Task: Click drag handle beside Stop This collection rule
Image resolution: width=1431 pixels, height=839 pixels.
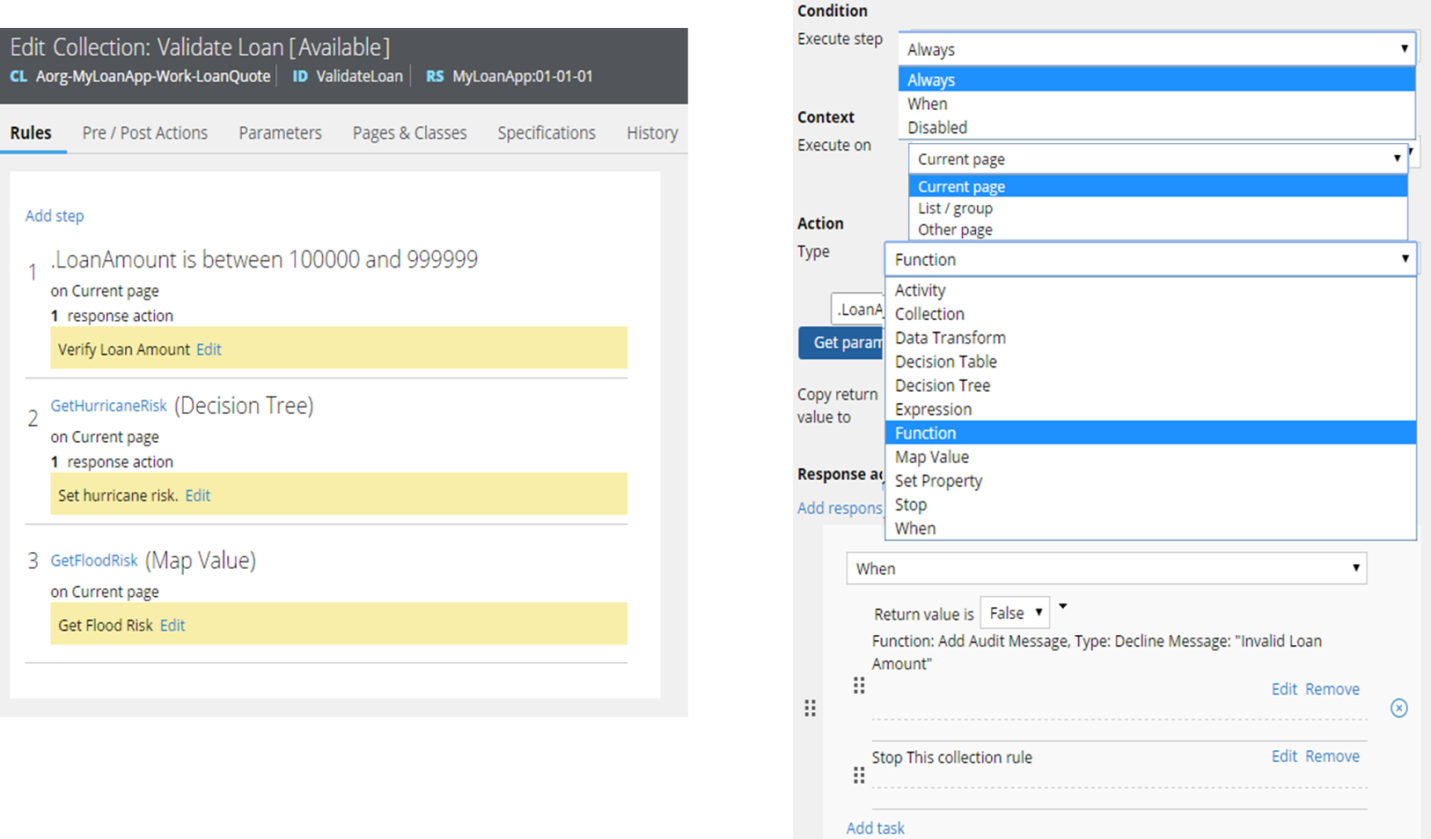Action: 858,775
